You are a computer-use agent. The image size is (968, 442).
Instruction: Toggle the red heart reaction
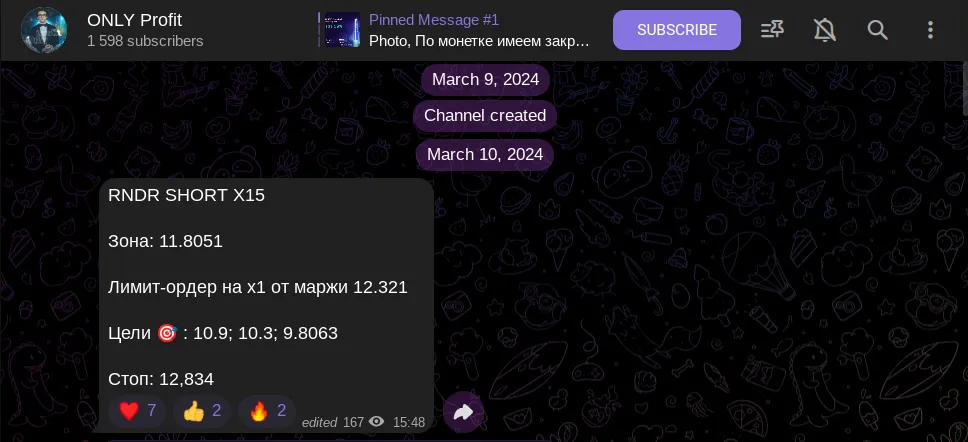coord(137,411)
